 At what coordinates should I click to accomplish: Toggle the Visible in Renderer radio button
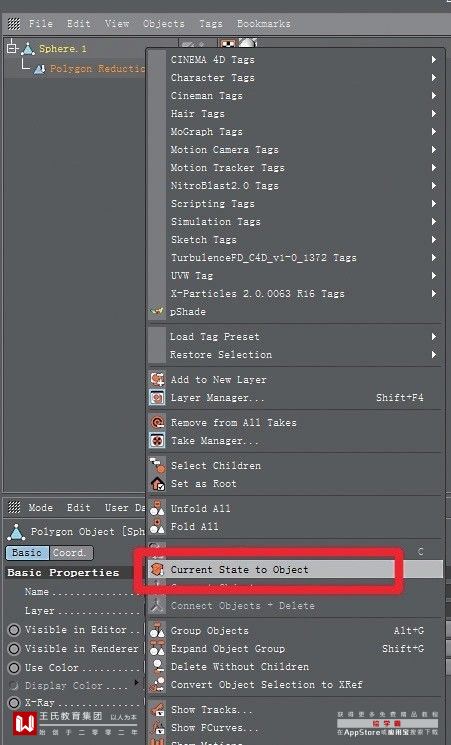14,649
